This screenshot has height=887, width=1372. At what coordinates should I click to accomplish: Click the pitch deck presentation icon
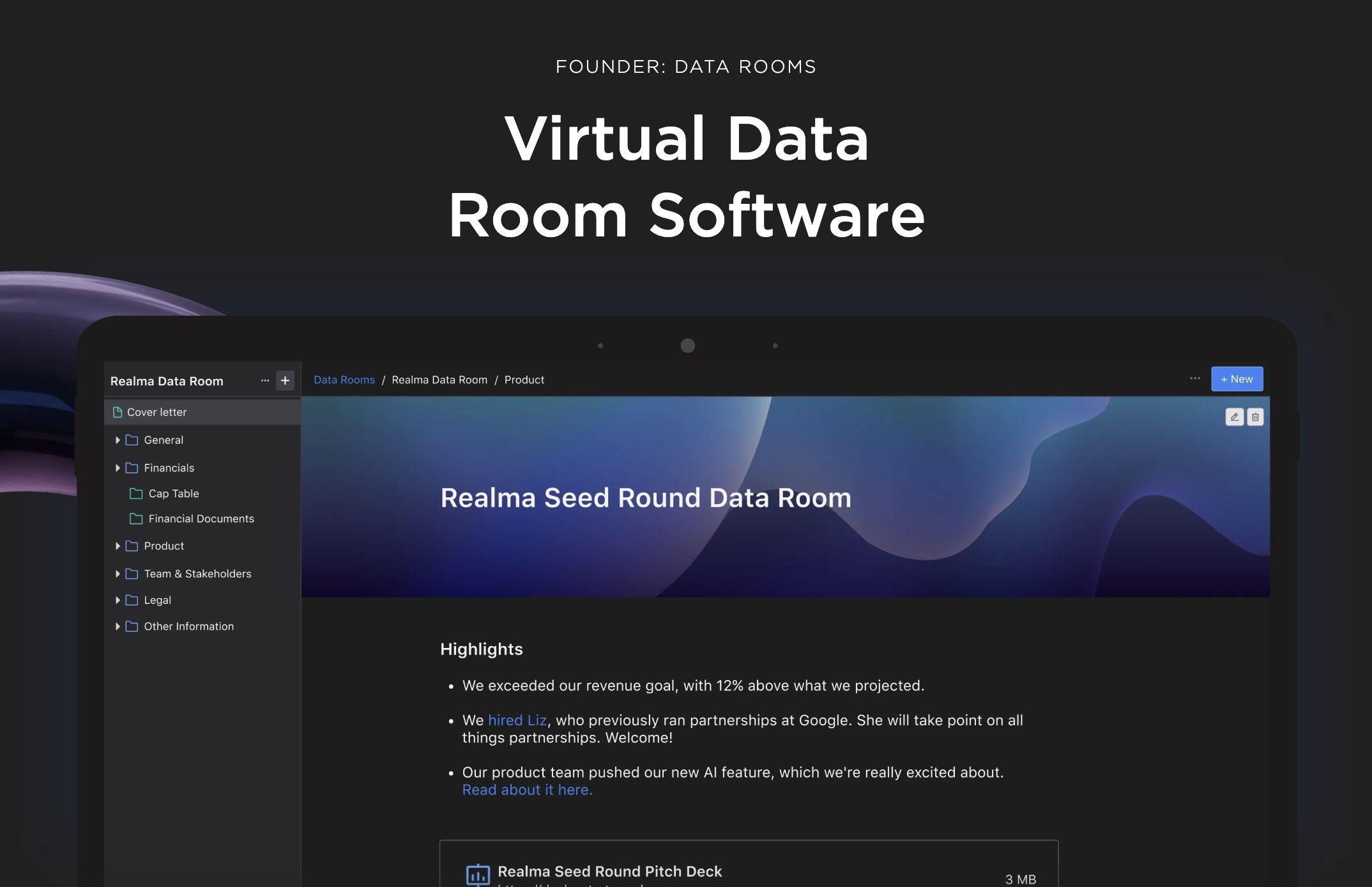tap(478, 874)
